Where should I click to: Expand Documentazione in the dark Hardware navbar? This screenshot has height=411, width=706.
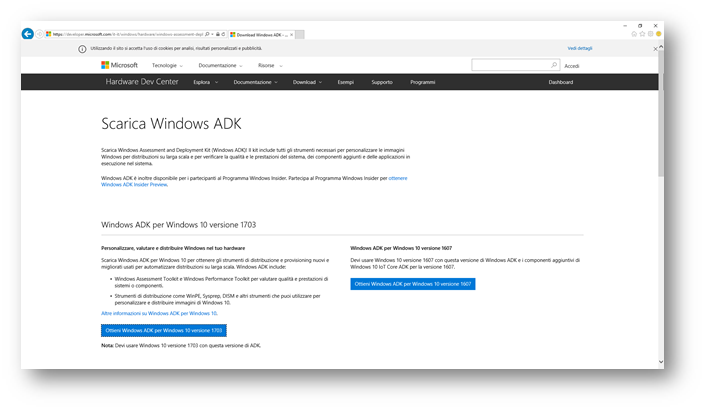coord(255,82)
